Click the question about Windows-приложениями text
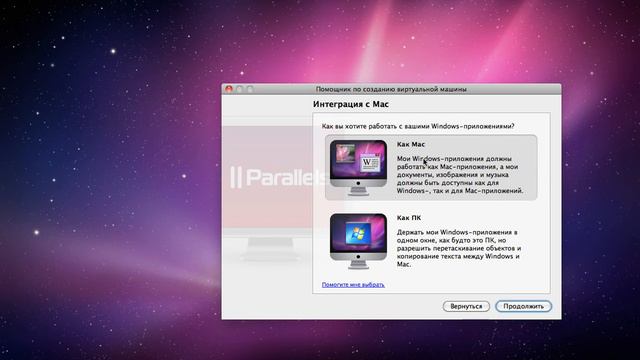Screen dimensions: 640x360 point(418,126)
